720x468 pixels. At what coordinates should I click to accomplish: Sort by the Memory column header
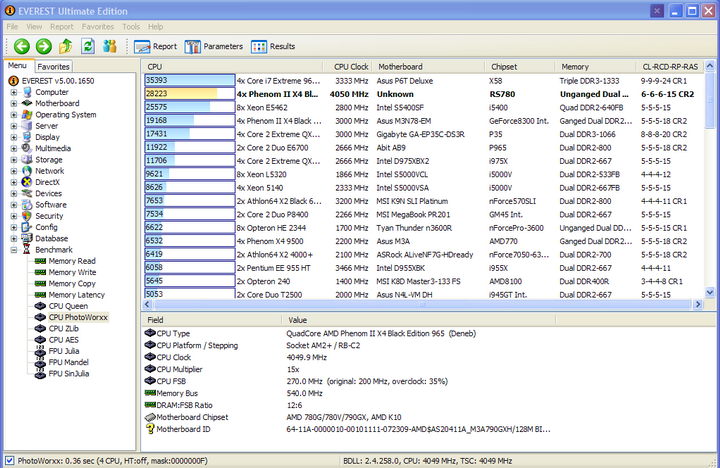click(x=596, y=67)
